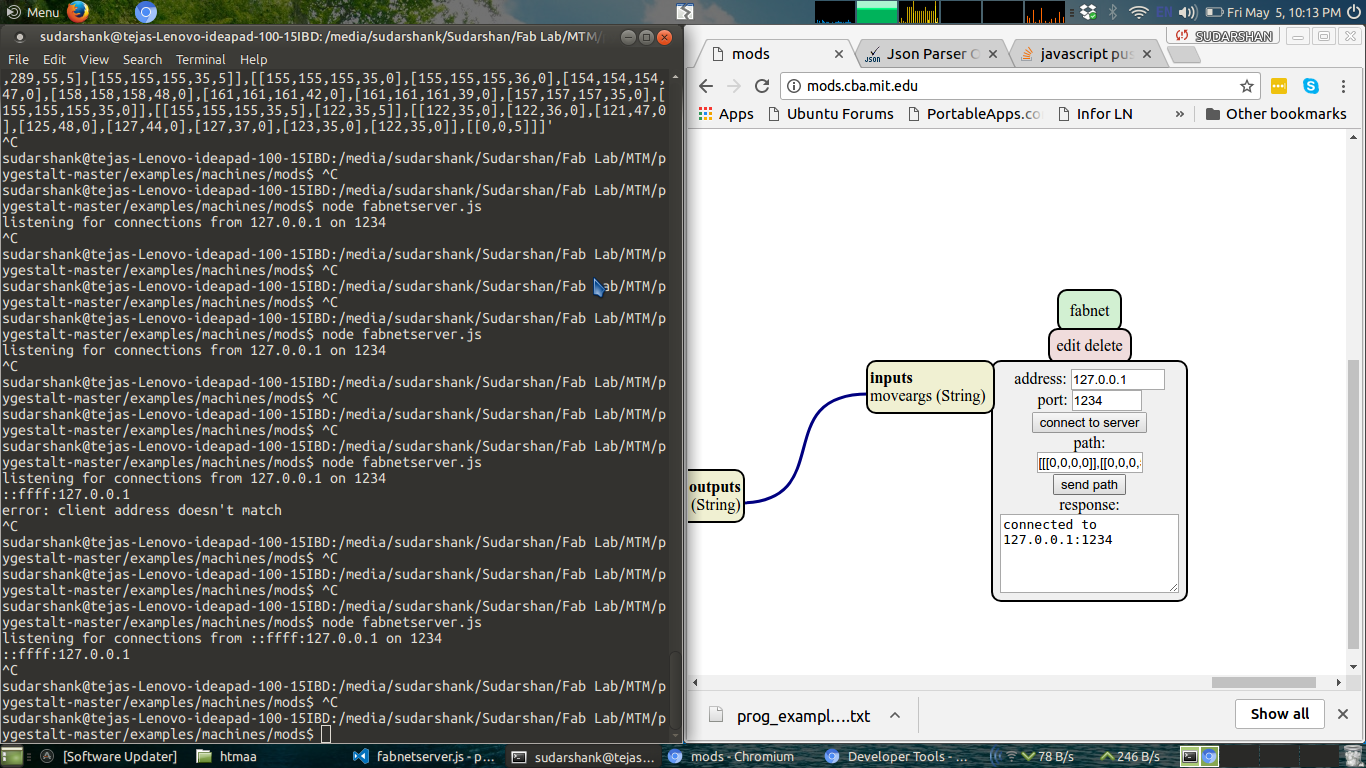The image size is (1366, 768).
Task: Open the PortableApps.com bookmark
Action: coord(974,114)
